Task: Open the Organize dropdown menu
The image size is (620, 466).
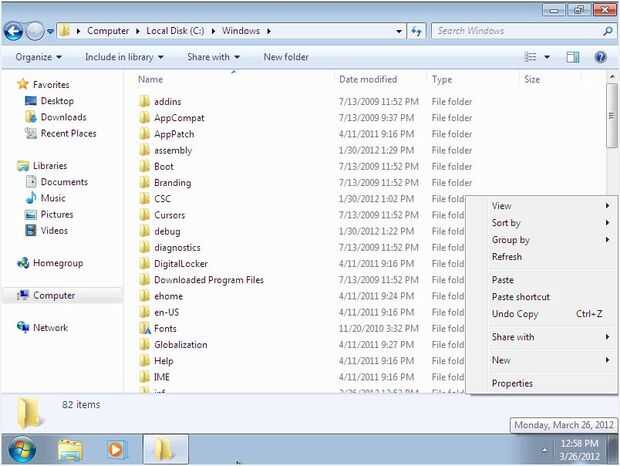Action: pyautogui.click(x=39, y=57)
